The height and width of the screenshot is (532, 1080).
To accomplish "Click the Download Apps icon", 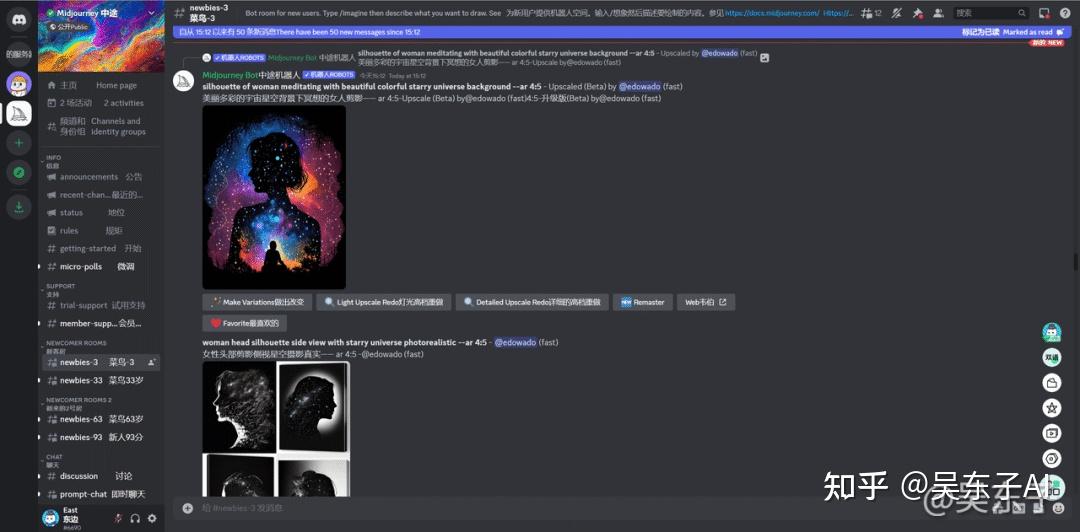I will 19,206.
